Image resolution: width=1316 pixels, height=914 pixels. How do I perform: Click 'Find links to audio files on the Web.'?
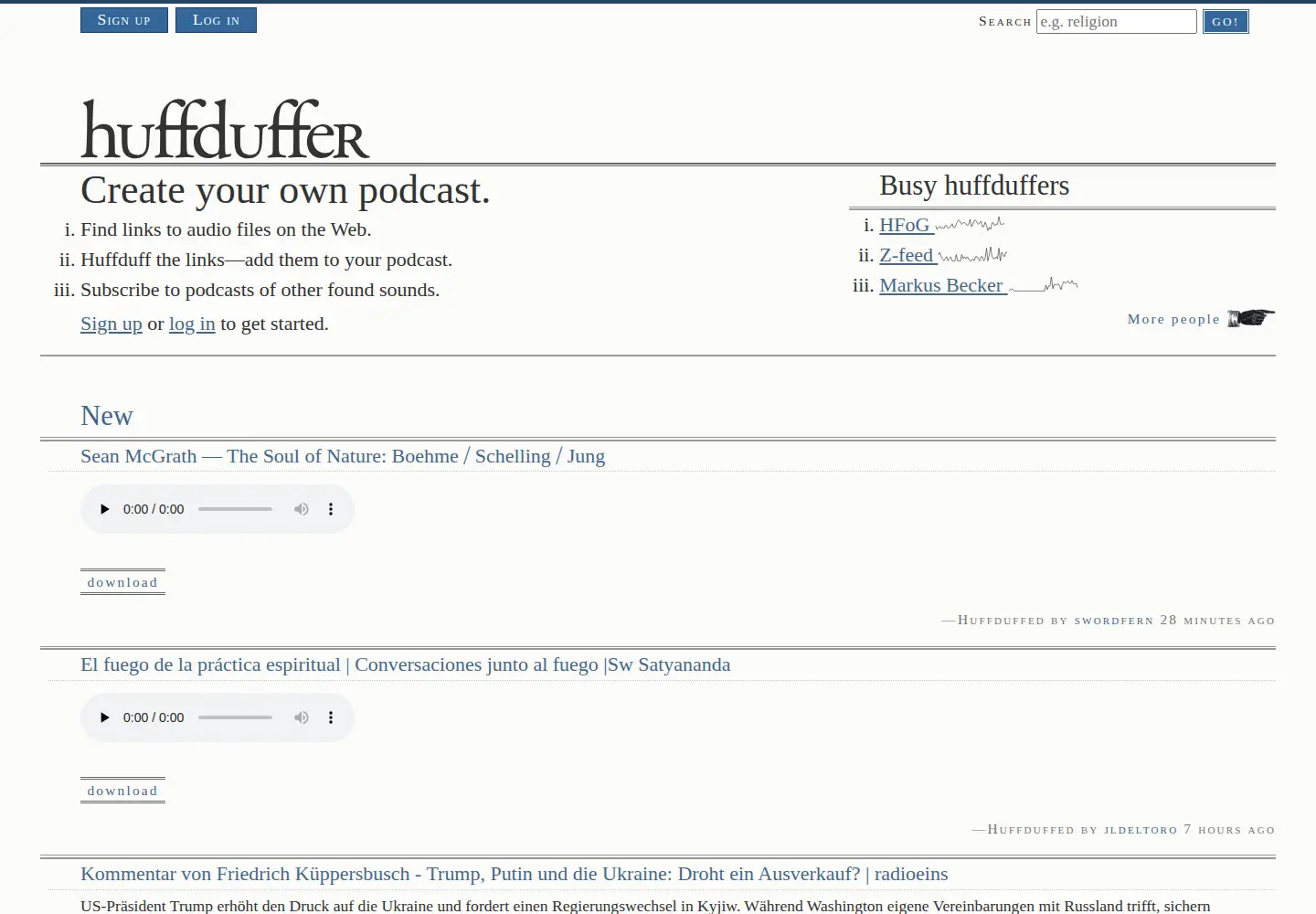(x=226, y=229)
